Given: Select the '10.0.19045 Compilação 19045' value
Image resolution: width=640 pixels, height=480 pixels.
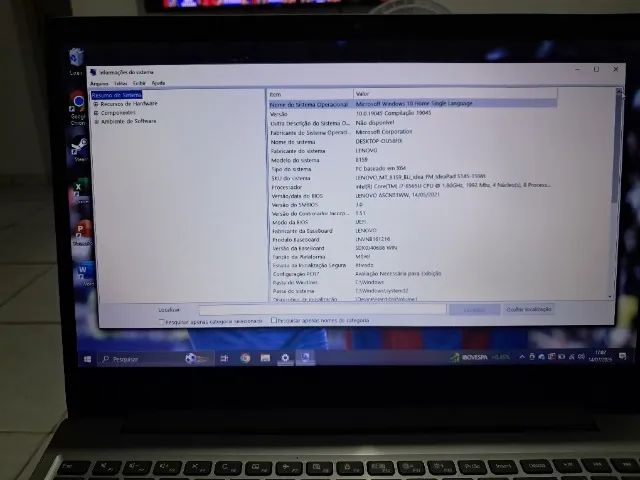Looking at the screenshot, I should pyautogui.click(x=393, y=113).
